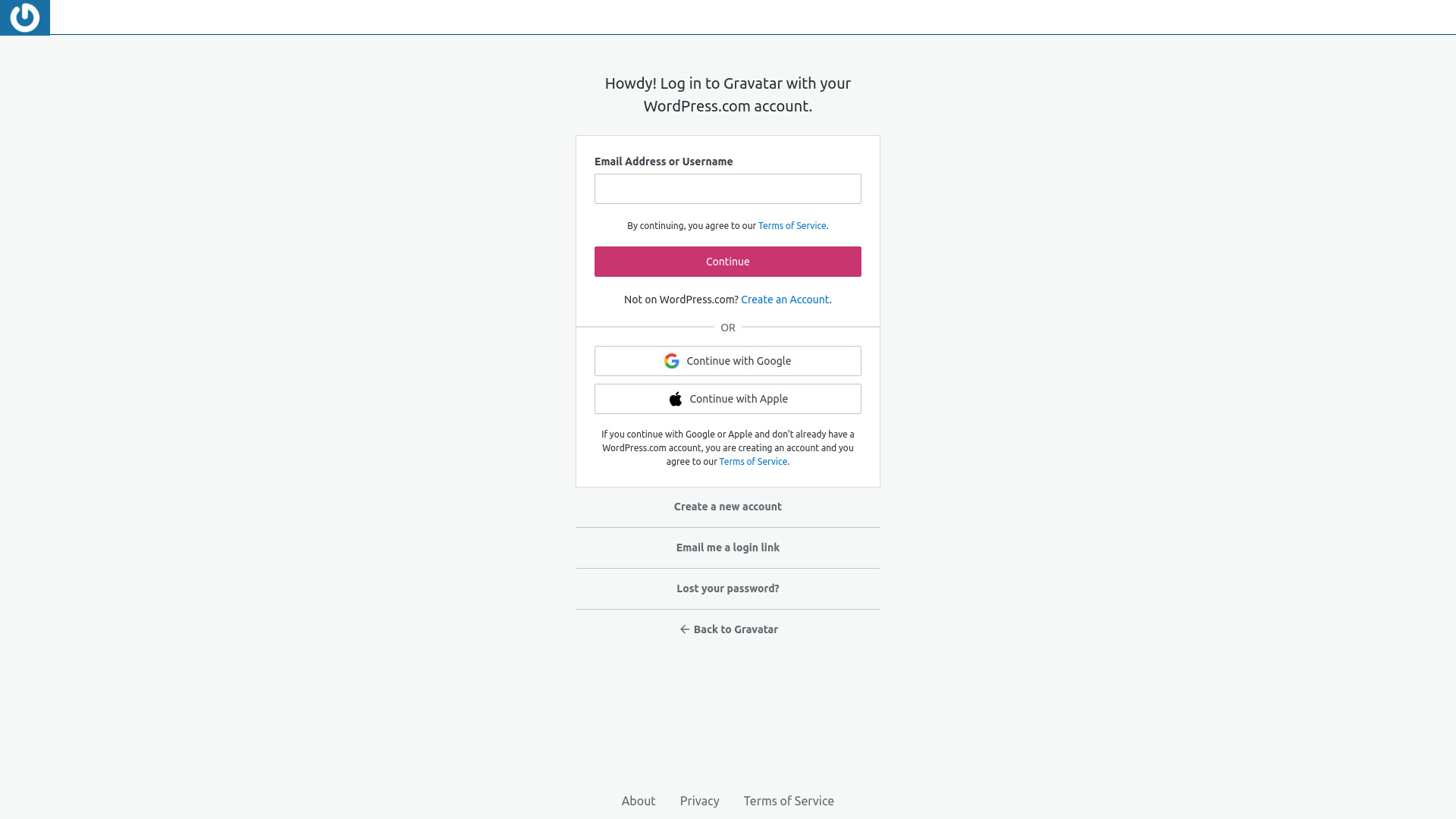Click the Google logo icon
This screenshot has height=819, width=1456.
671,361
